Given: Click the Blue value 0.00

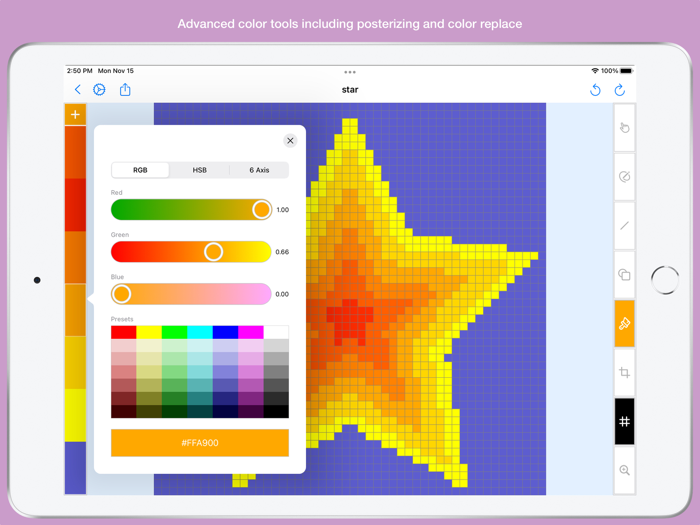Looking at the screenshot, I should pyautogui.click(x=282, y=294).
